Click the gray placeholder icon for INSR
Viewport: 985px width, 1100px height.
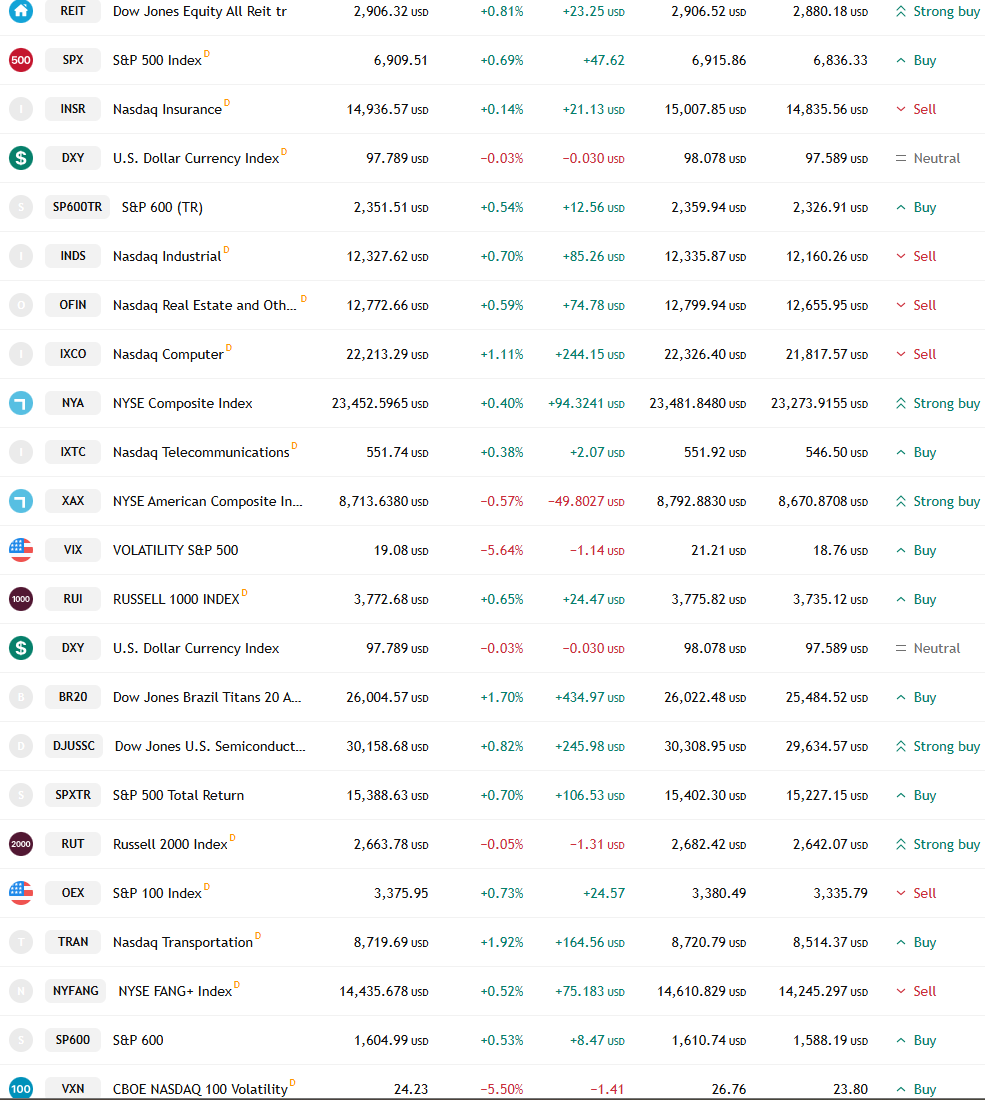point(21,109)
